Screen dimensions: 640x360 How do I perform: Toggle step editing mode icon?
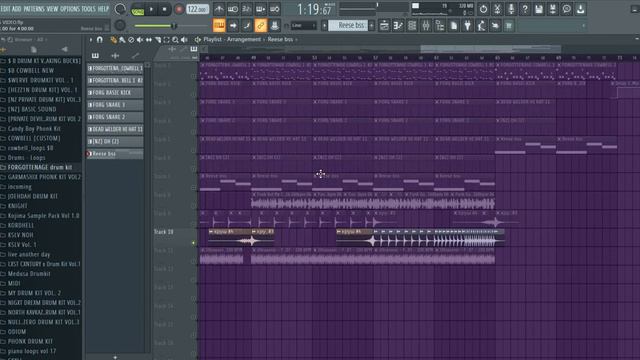click(247, 26)
